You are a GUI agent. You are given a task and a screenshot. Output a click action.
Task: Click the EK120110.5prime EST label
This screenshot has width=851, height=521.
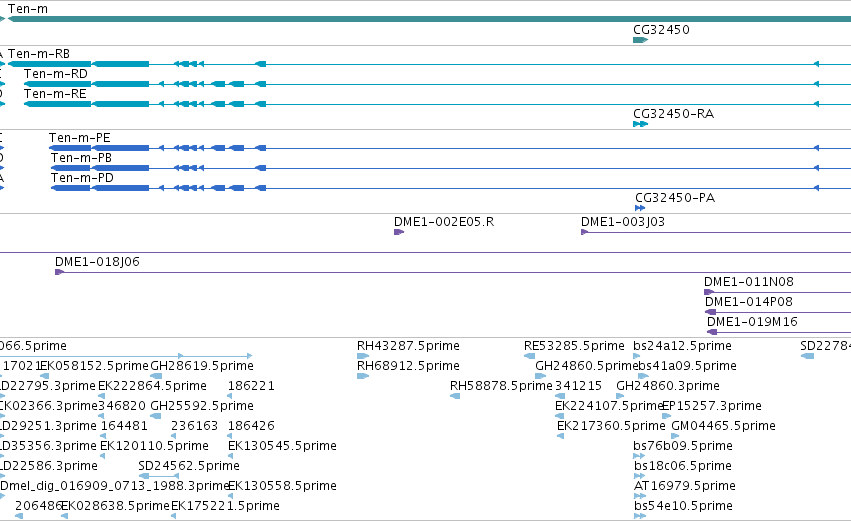click(154, 447)
